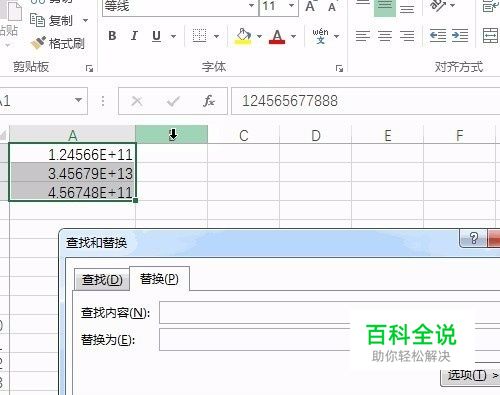Apply cell borders icon
Screen dimensions: 500x395
[x=199, y=36]
